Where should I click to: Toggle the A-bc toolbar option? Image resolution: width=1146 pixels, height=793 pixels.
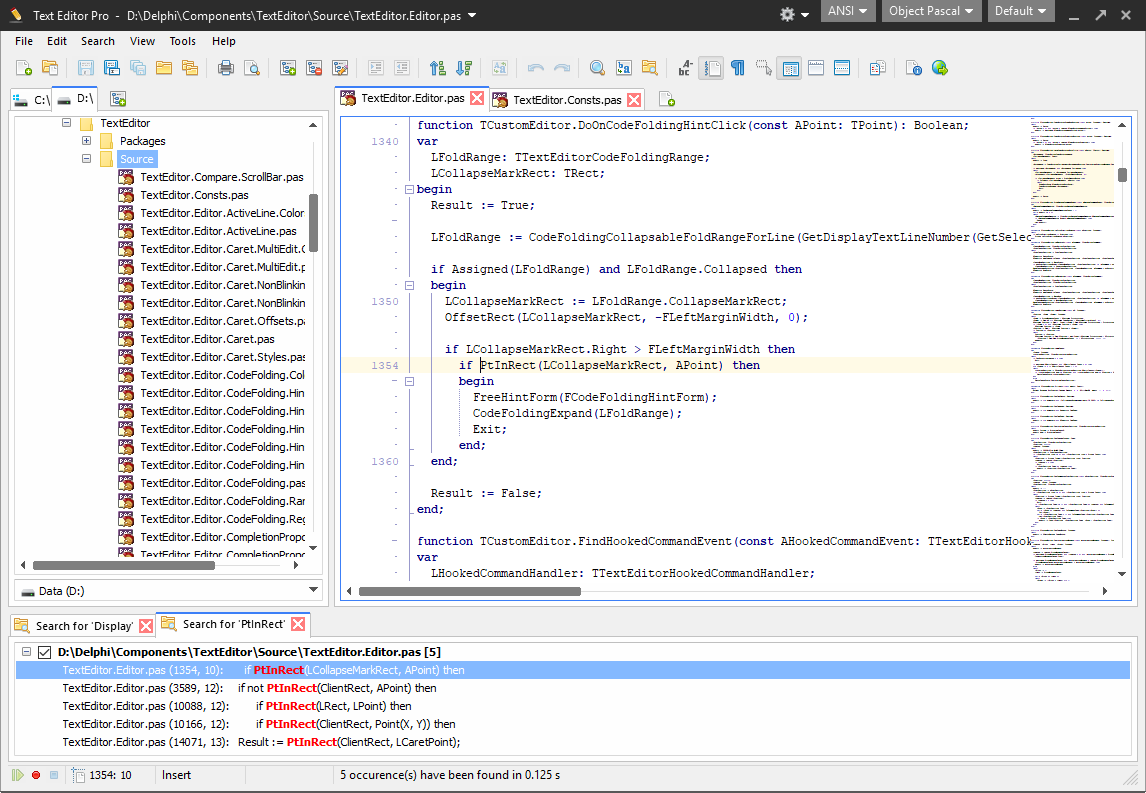pyautogui.click(x=685, y=68)
